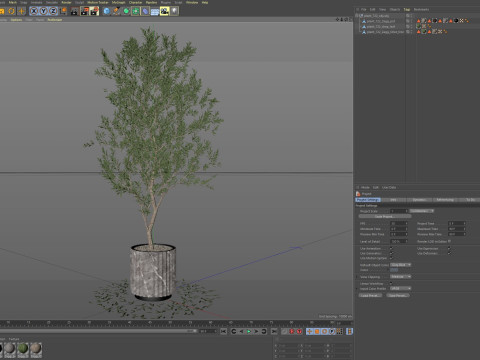
Task: Add an Array modeling object icon
Action: tap(136, 11)
